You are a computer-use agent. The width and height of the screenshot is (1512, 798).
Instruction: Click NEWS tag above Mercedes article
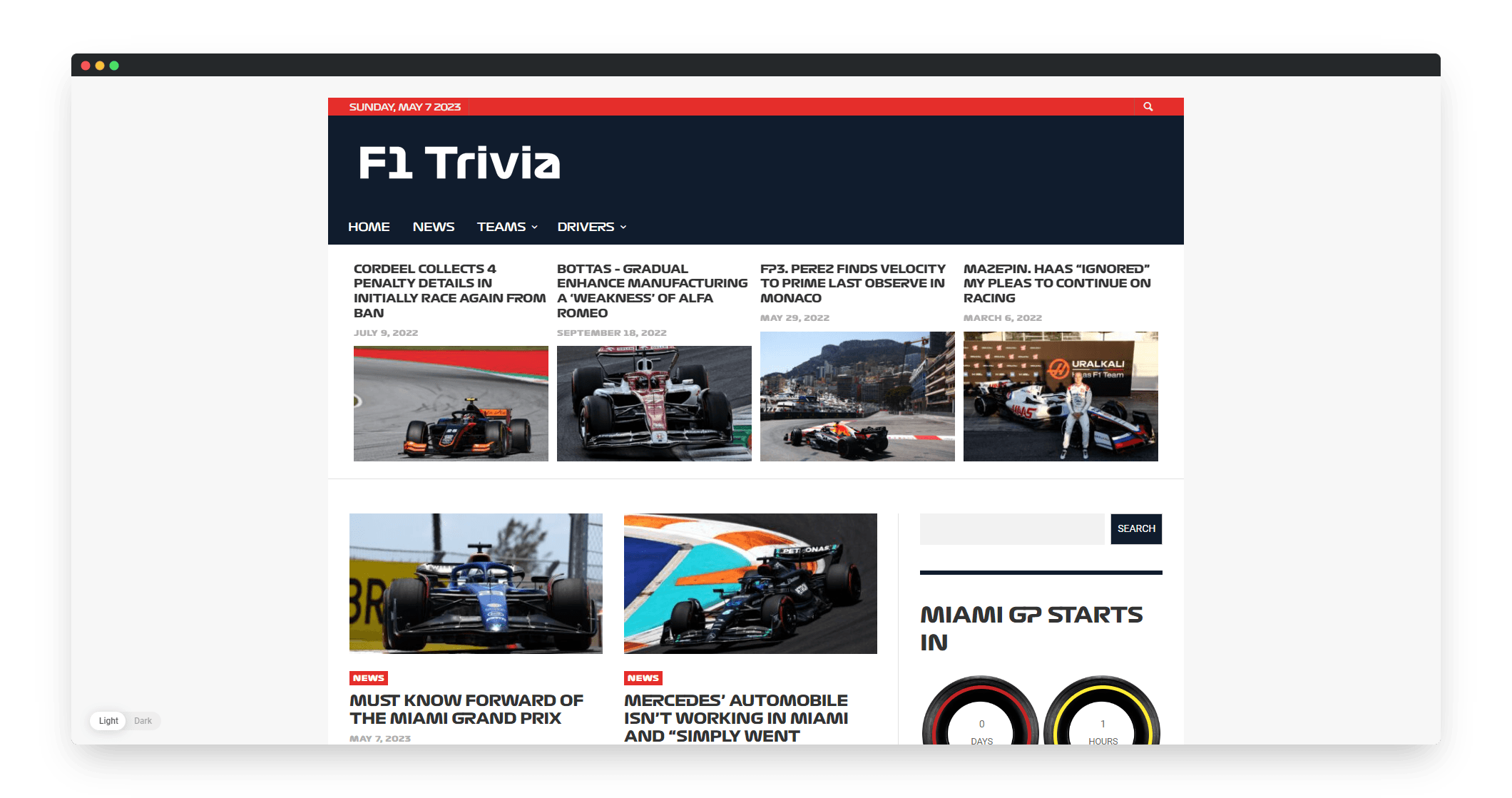(x=643, y=678)
